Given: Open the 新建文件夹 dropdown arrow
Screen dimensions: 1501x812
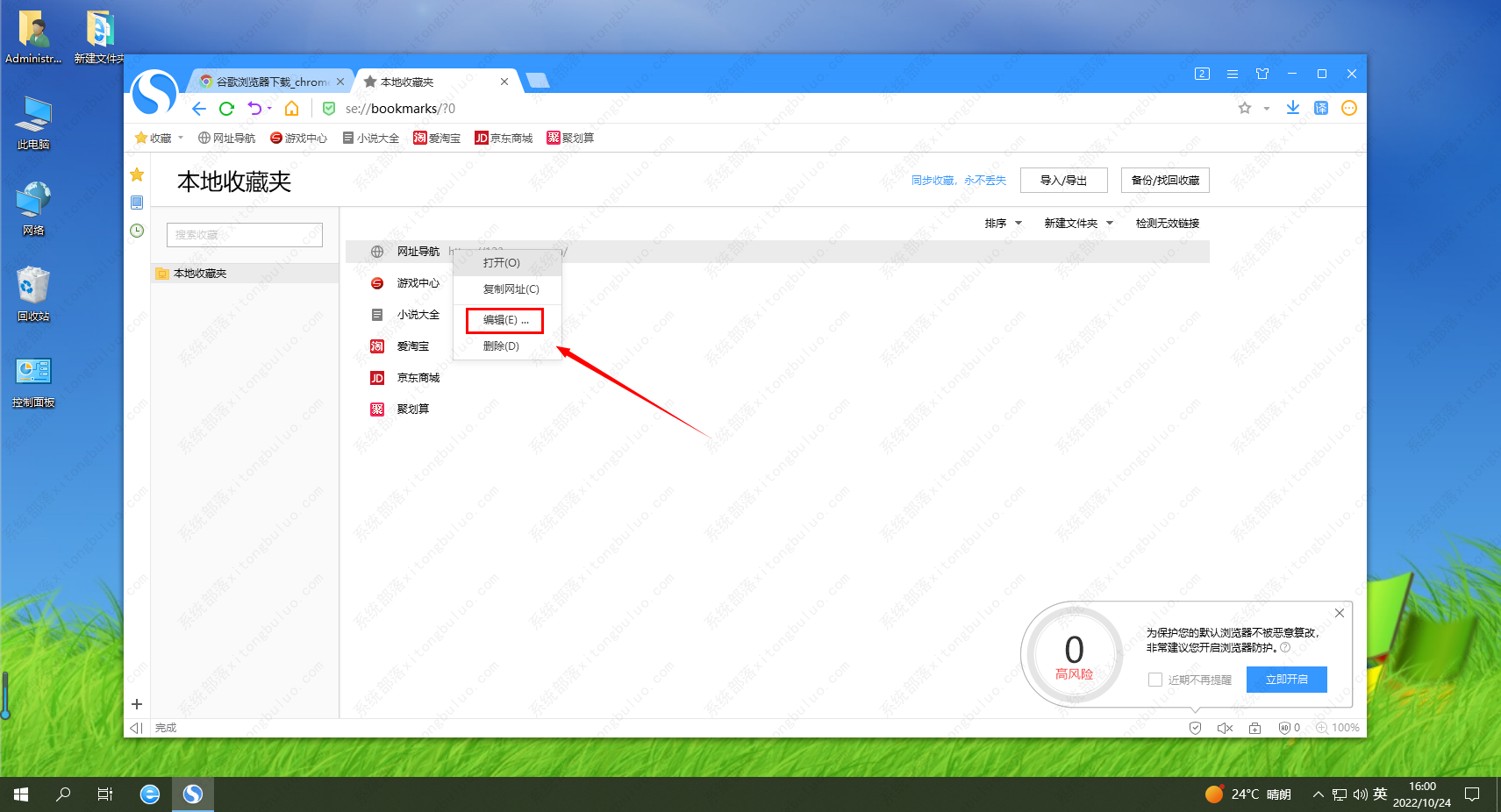Looking at the screenshot, I should click(x=1109, y=224).
